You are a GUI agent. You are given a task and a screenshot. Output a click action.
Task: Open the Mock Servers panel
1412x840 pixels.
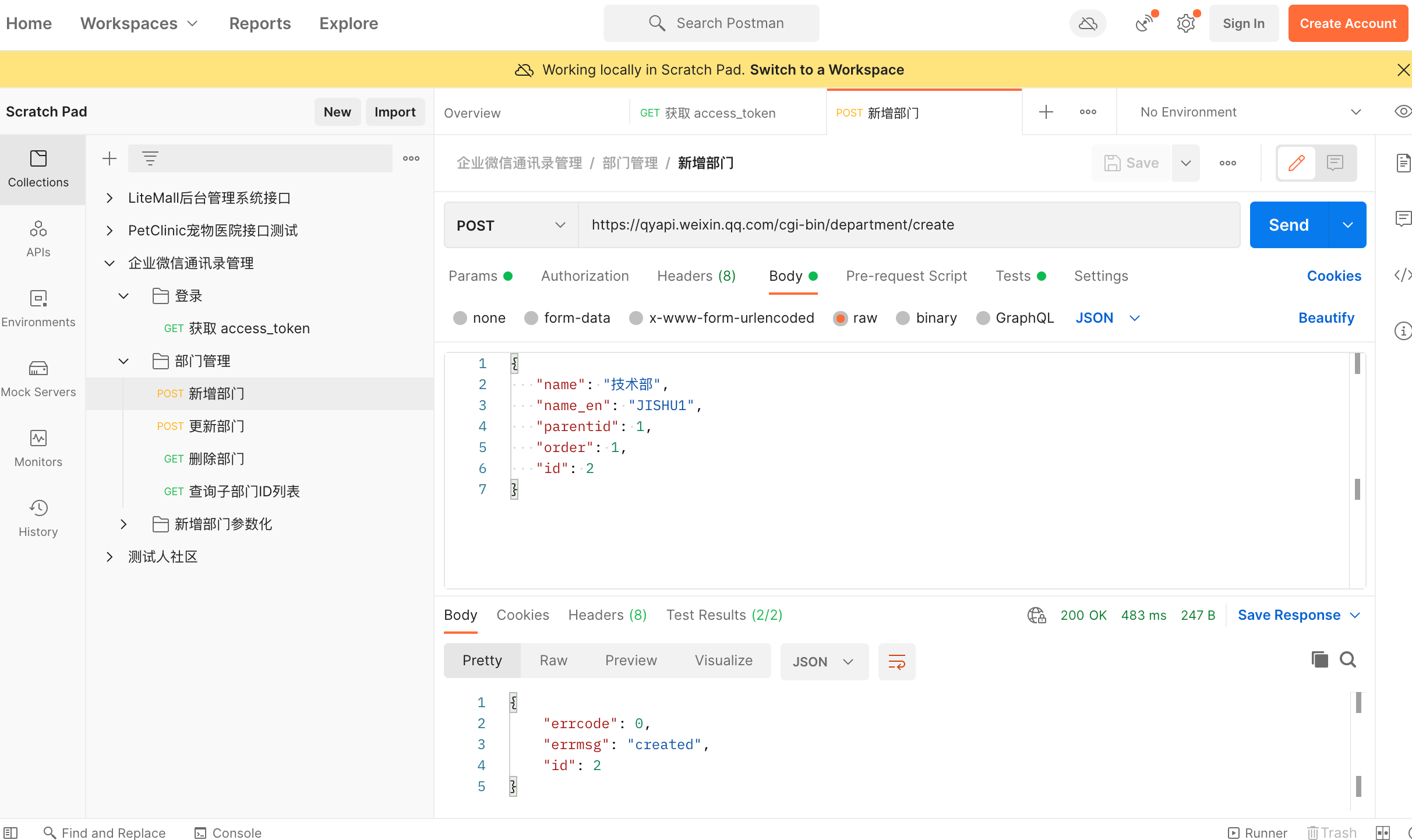pos(38,379)
